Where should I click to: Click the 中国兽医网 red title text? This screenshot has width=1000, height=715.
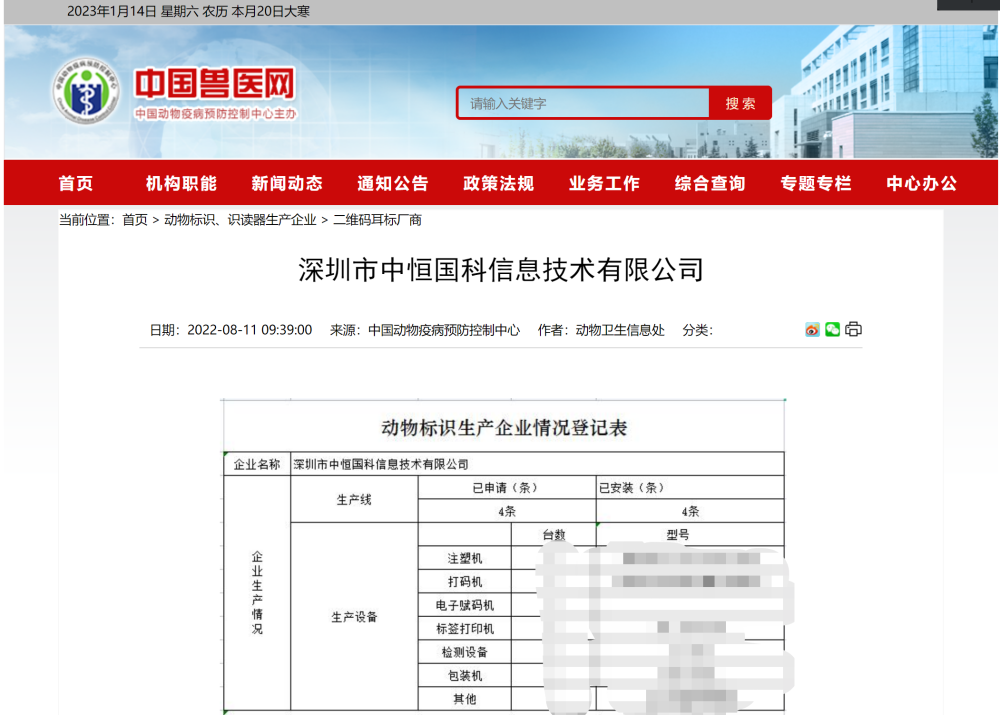(215, 84)
